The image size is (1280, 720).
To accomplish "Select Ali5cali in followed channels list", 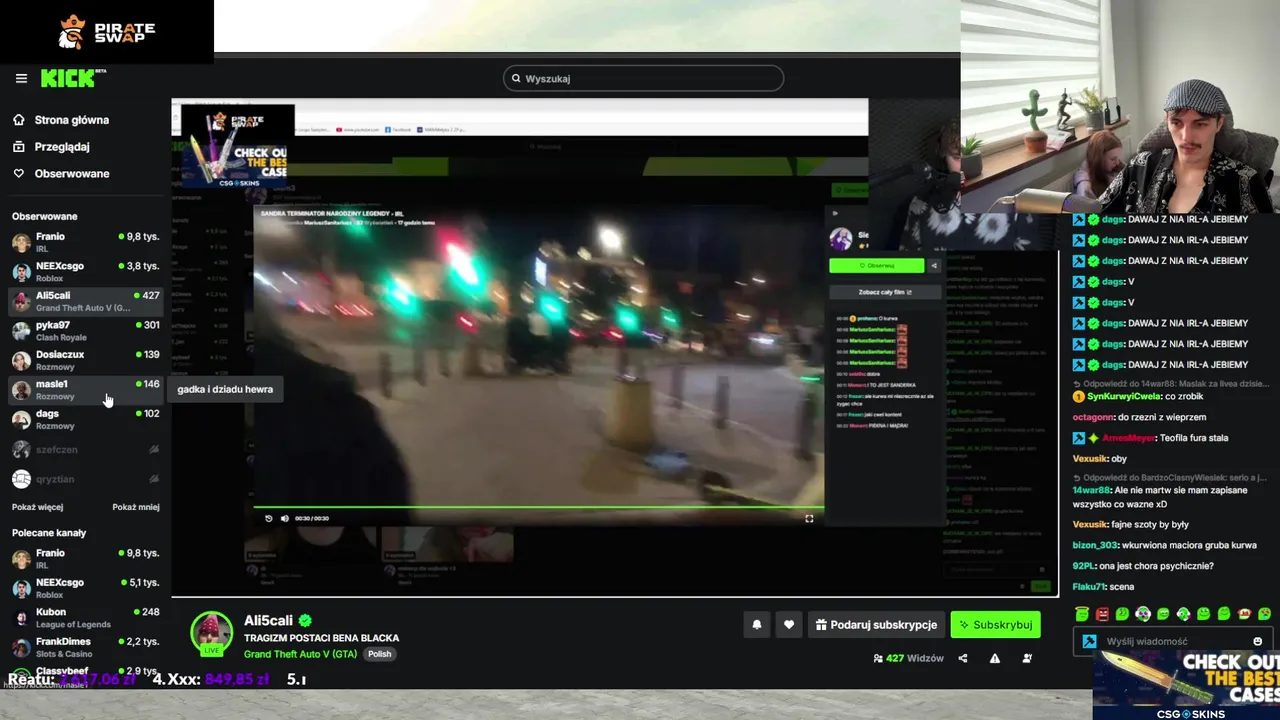I will 85,301.
